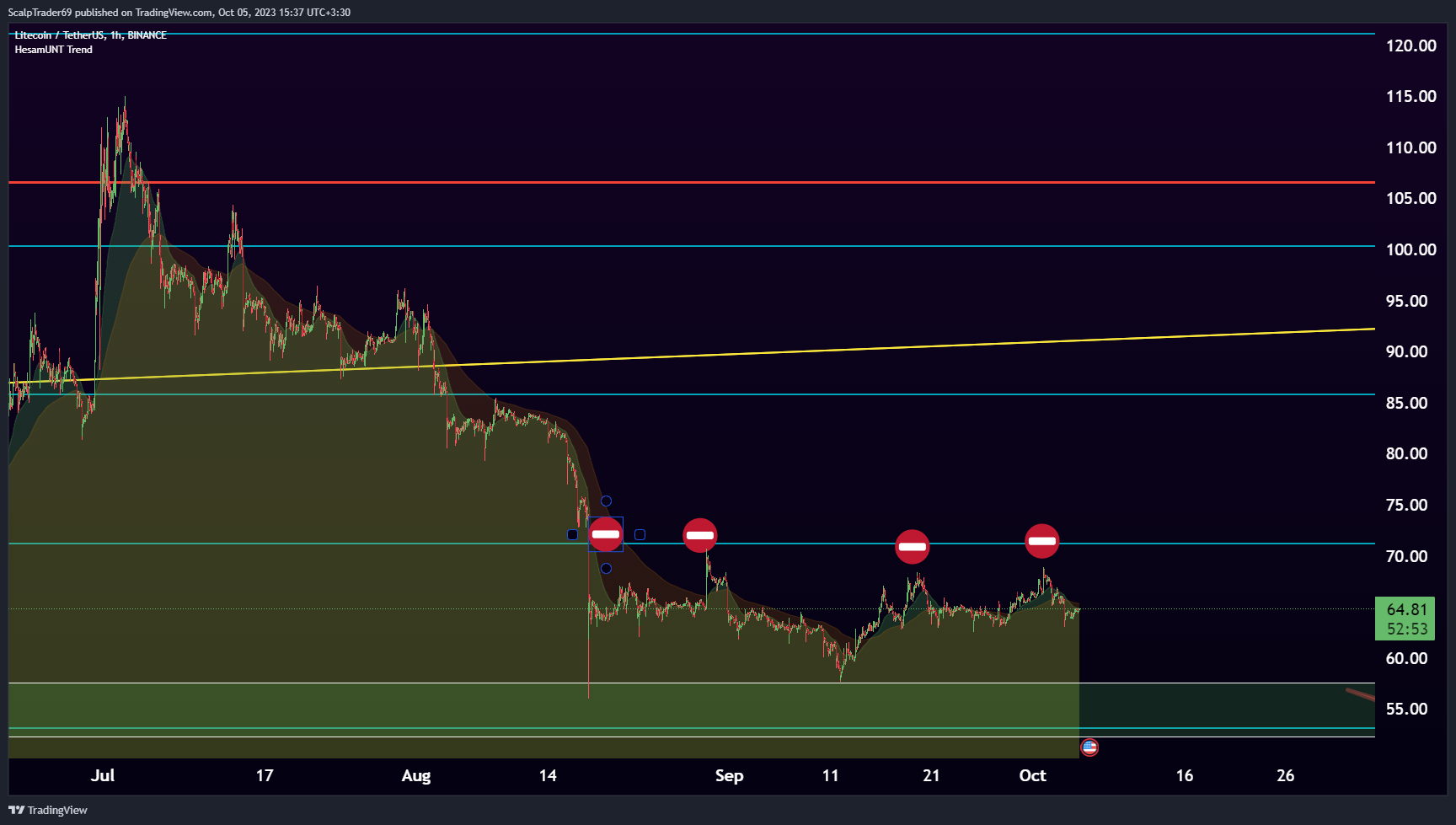Click the ScalpTrader69 published header text

tap(179, 13)
